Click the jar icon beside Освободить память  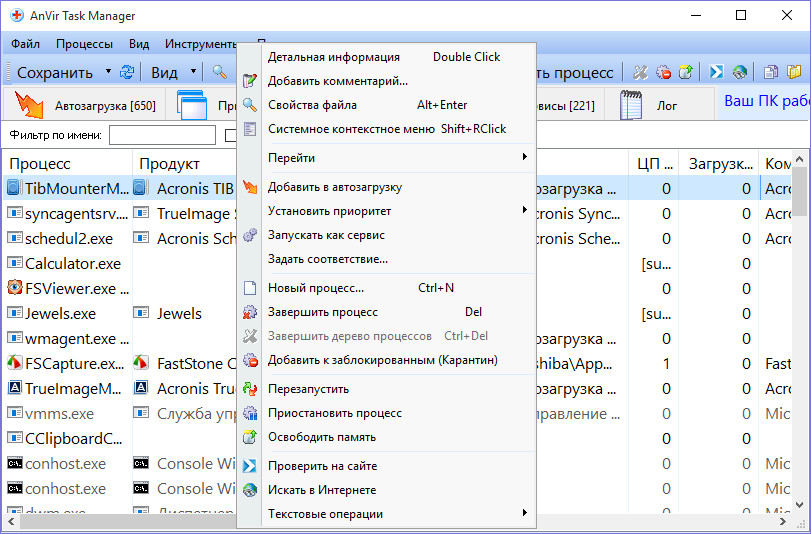point(250,437)
